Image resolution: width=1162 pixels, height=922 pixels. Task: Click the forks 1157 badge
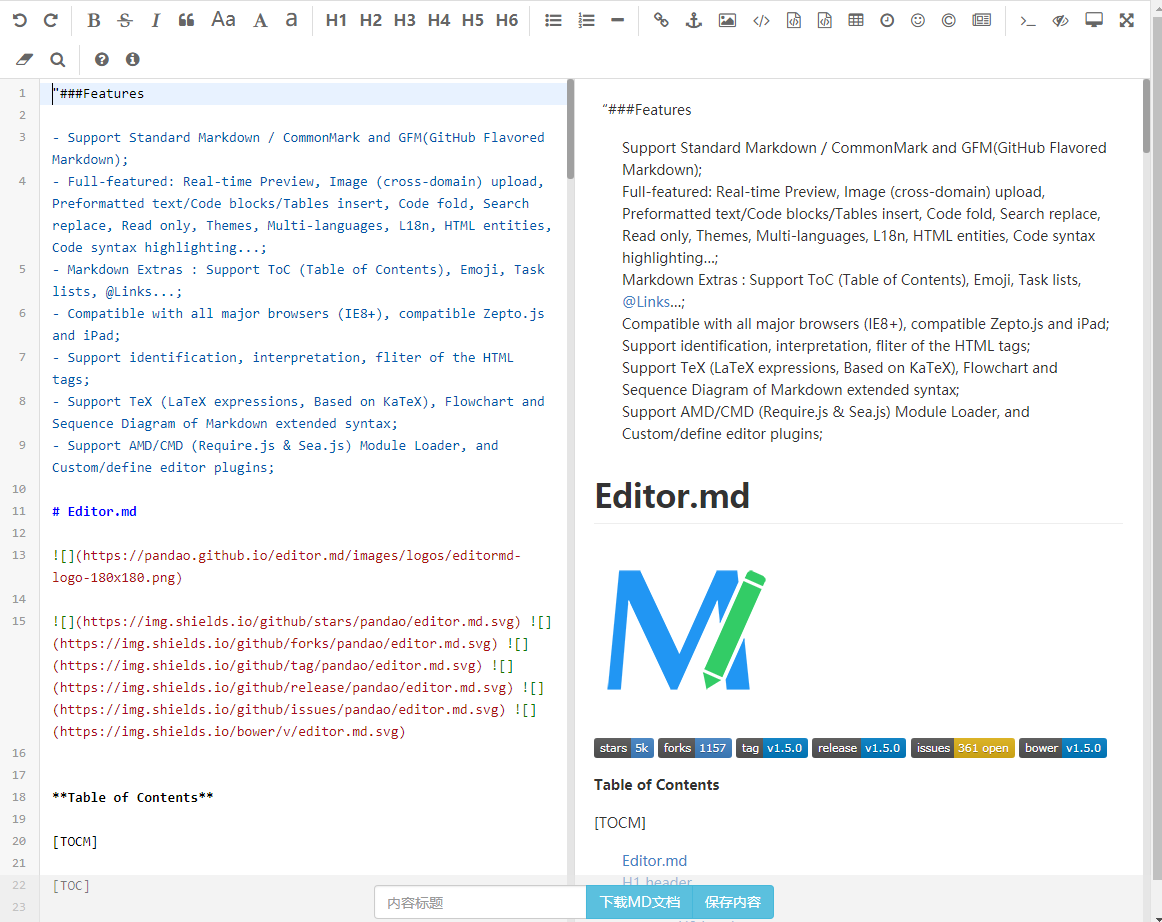pyautogui.click(x=694, y=748)
